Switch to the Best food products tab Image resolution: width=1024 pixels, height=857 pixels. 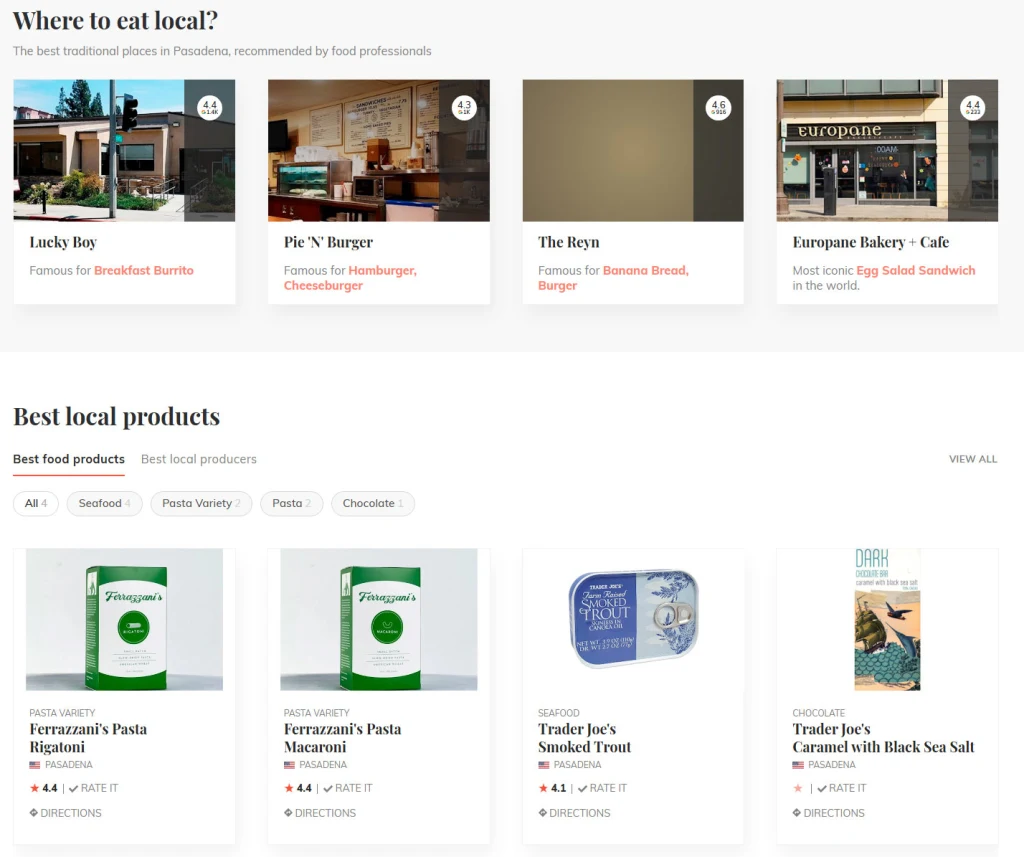click(x=69, y=459)
